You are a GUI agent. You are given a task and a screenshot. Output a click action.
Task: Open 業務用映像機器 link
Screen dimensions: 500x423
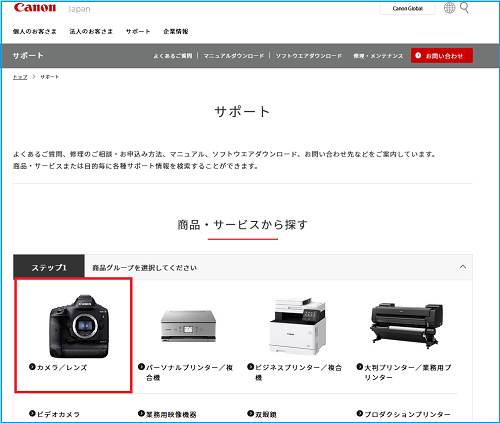167,414
